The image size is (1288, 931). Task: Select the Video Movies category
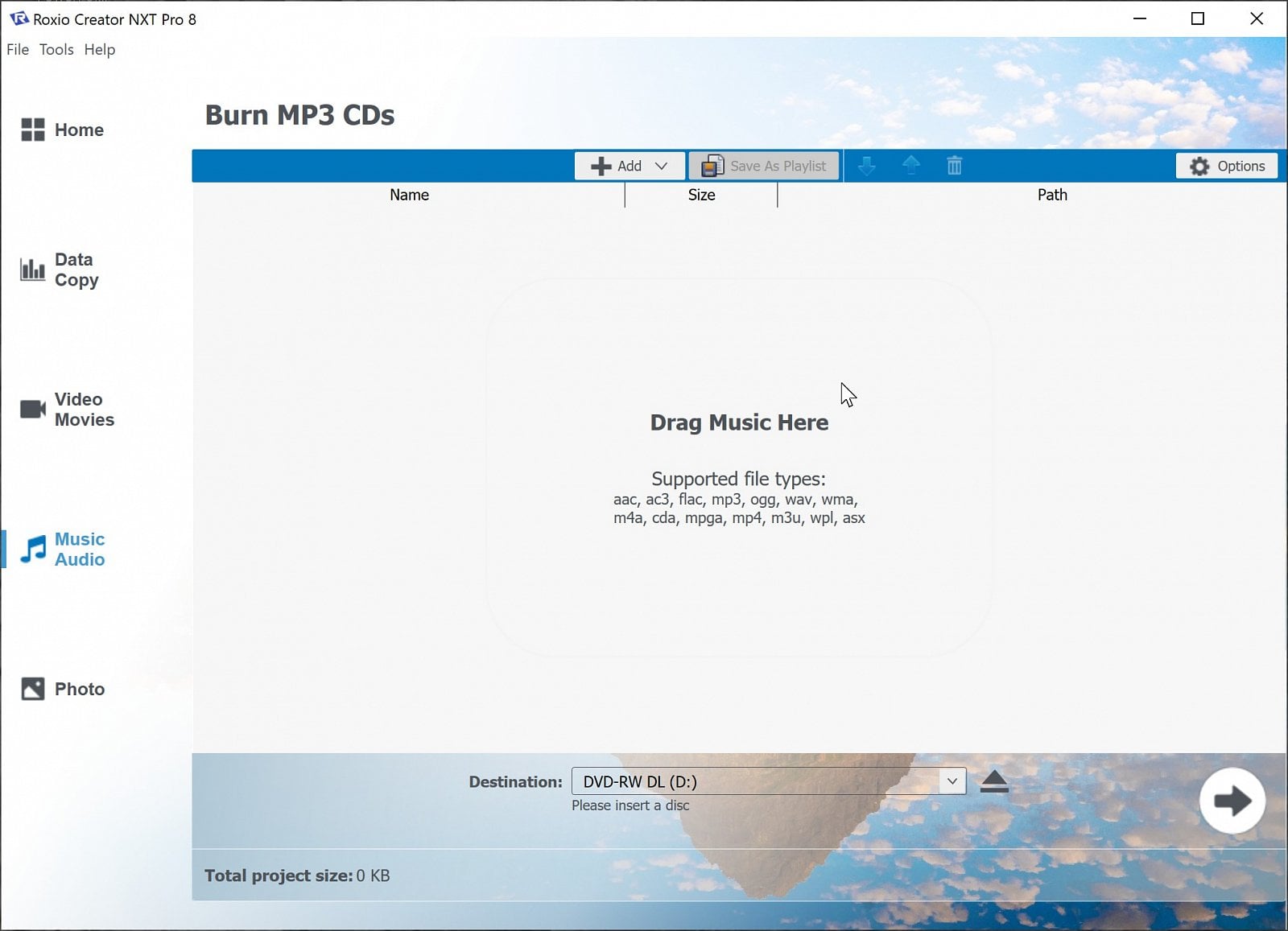68,410
